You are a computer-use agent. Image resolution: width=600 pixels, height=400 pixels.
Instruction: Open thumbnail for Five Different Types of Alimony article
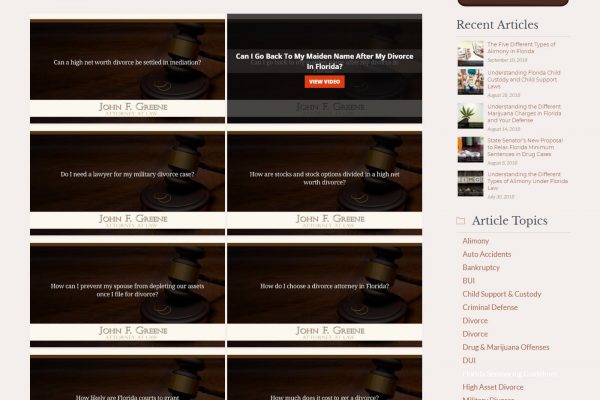pos(470,52)
